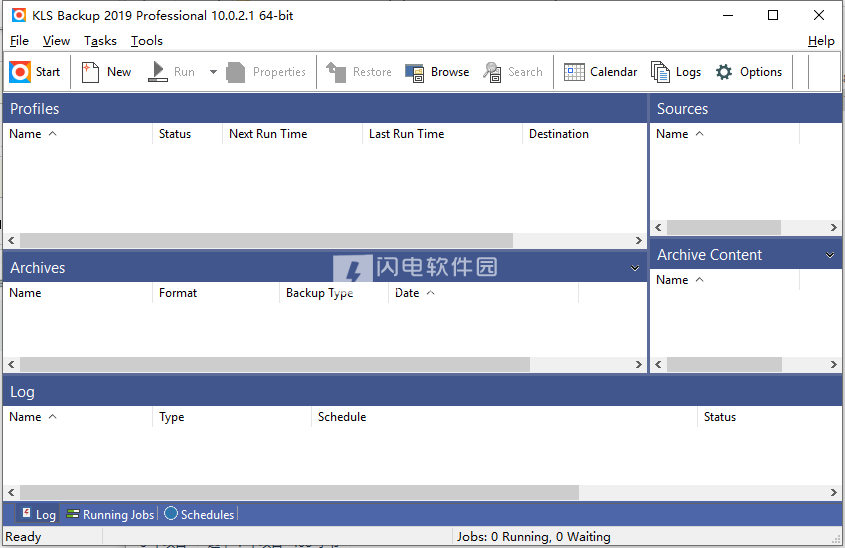Image resolution: width=845 pixels, height=548 pixels.
Task: Sort Log by Status column
Action: [770, 417]
